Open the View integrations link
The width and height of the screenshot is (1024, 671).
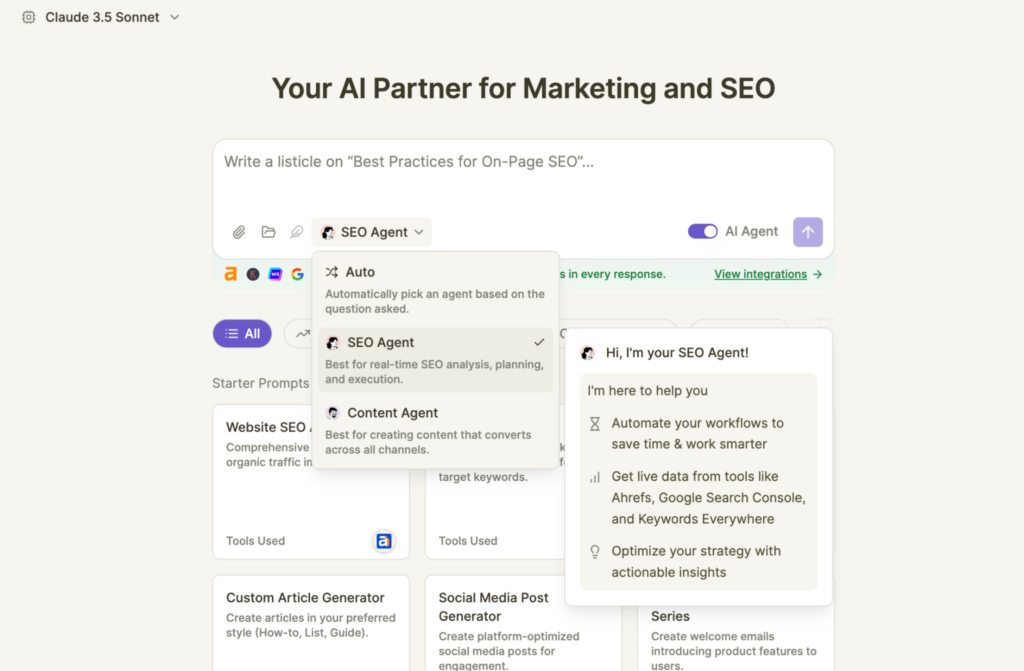(760, 274)
